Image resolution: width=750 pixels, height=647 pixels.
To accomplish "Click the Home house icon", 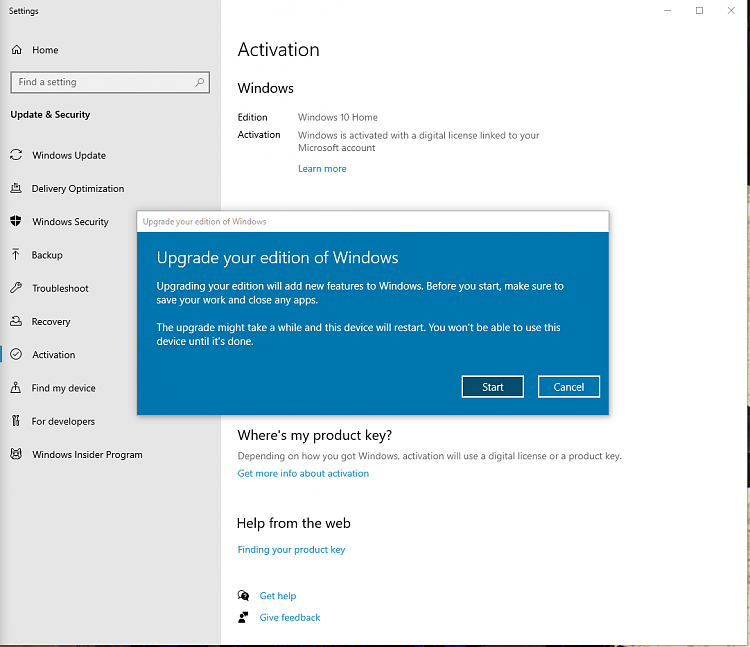I will pos(17,50).
